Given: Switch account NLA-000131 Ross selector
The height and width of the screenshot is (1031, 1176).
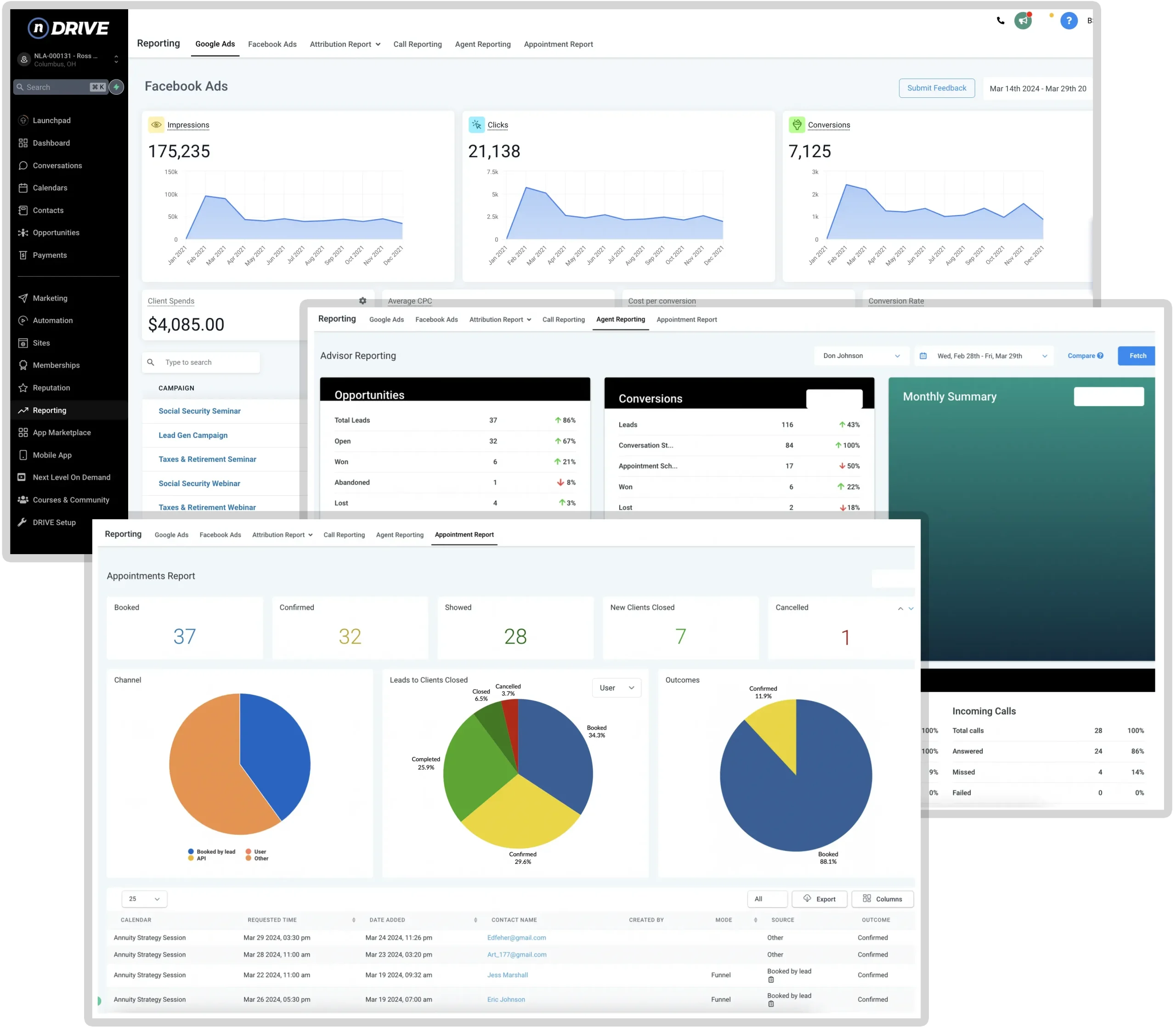Looking at the screenshot, I should [69, 59].
